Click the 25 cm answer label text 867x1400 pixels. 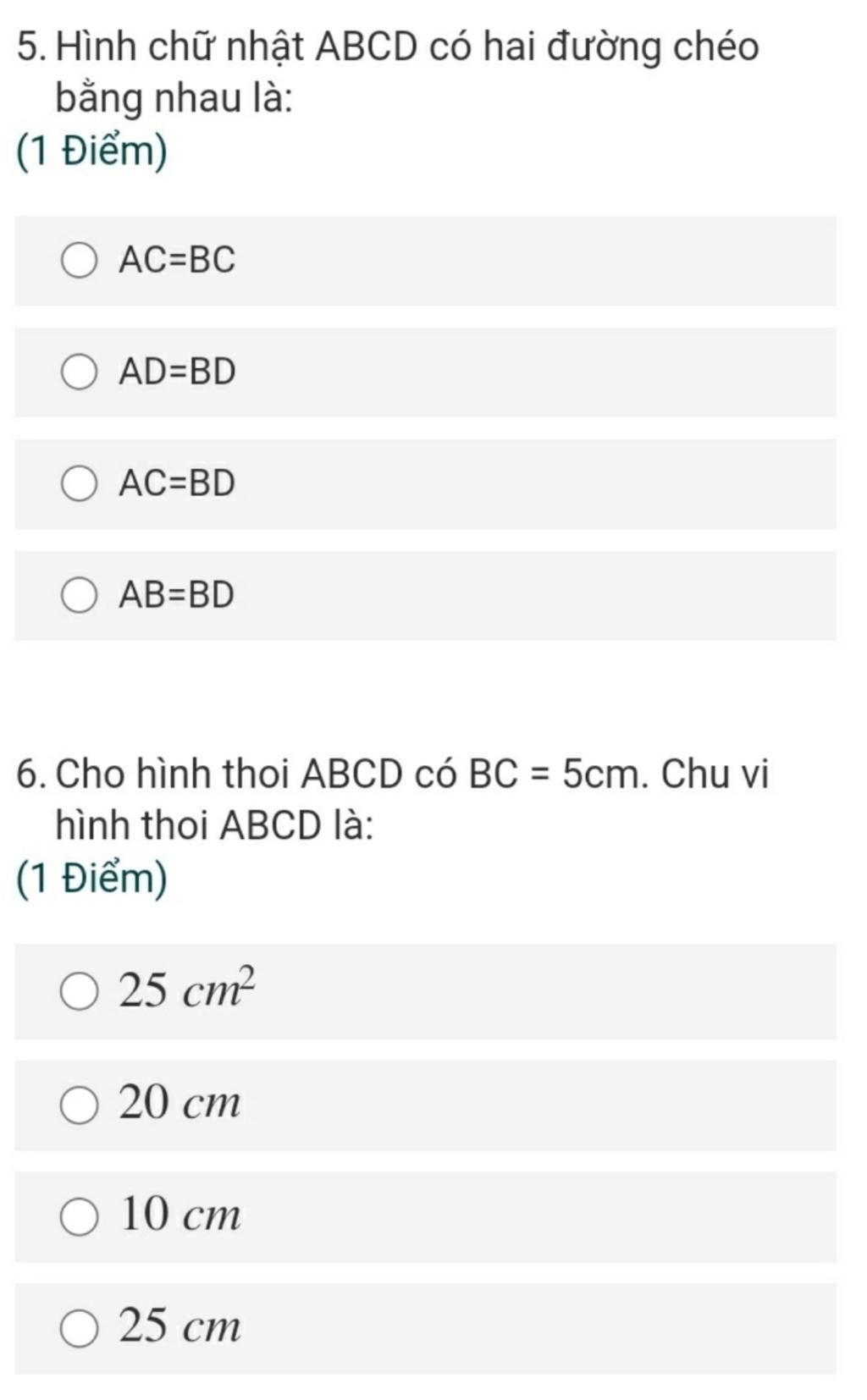pyautogui.click(x=180, y=1326)
